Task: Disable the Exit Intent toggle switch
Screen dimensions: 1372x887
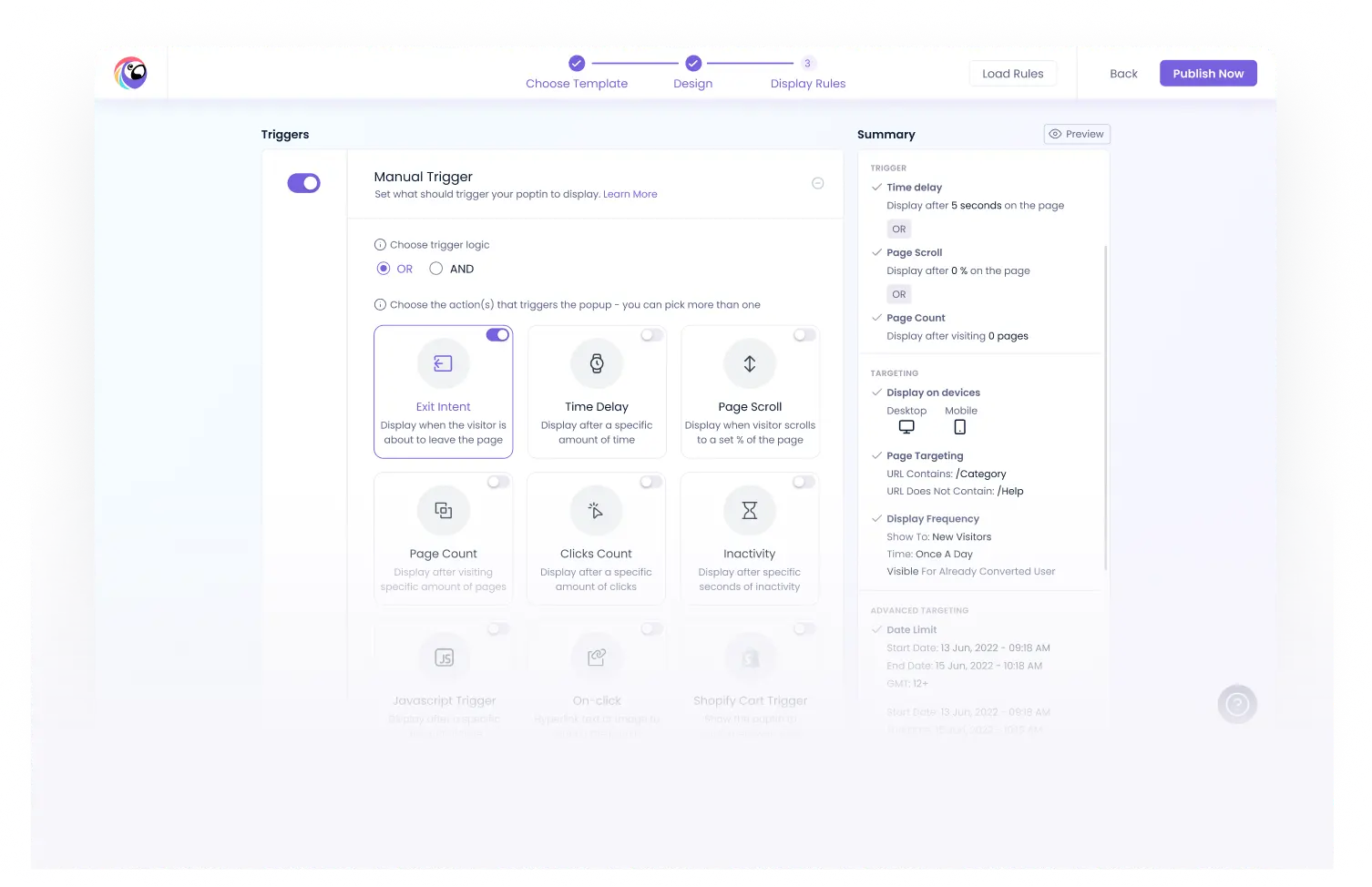Action: pyautogui.click(x=497, y=335)
